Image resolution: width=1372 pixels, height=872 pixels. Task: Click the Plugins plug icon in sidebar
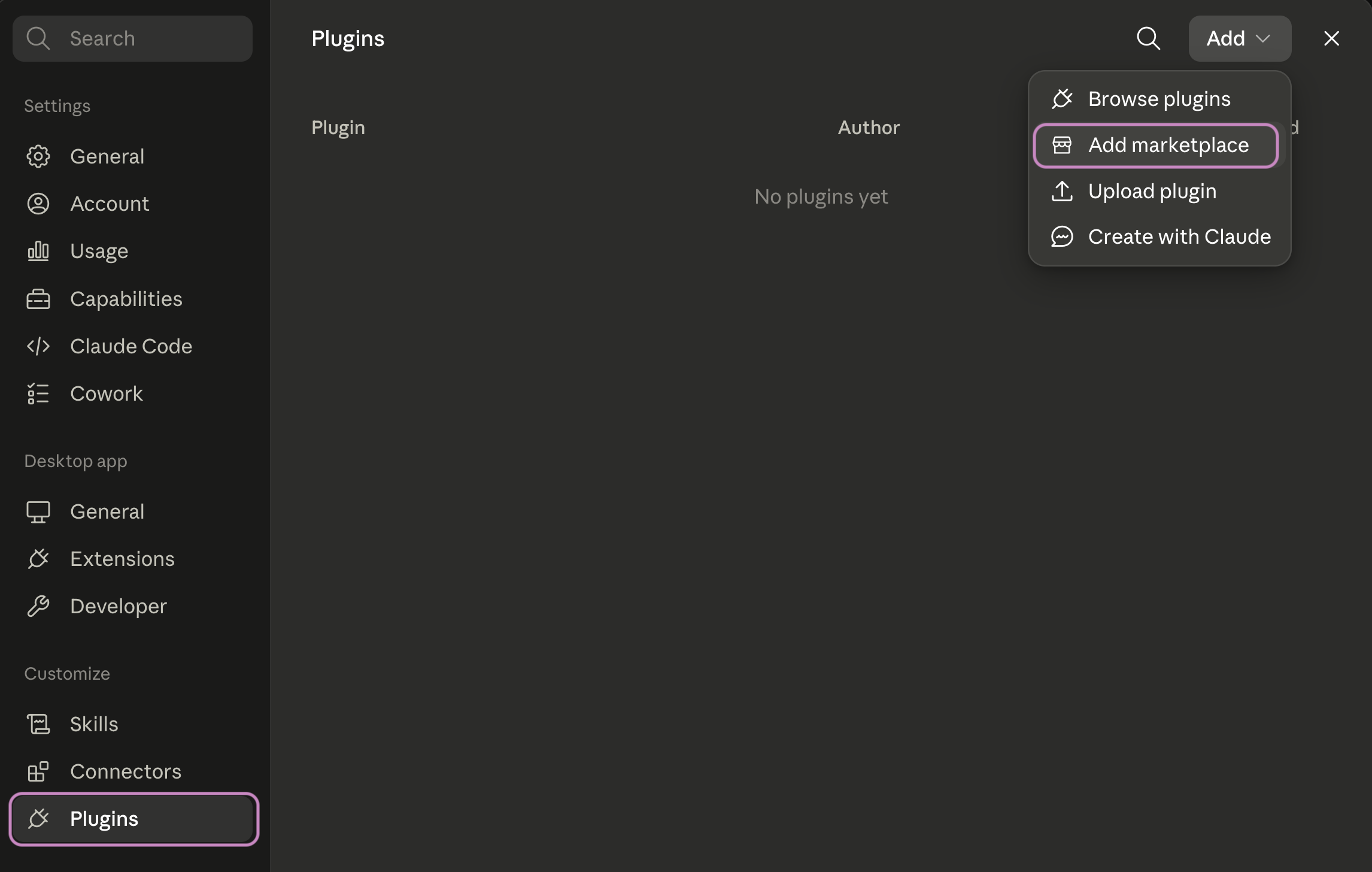click(38, 819)
